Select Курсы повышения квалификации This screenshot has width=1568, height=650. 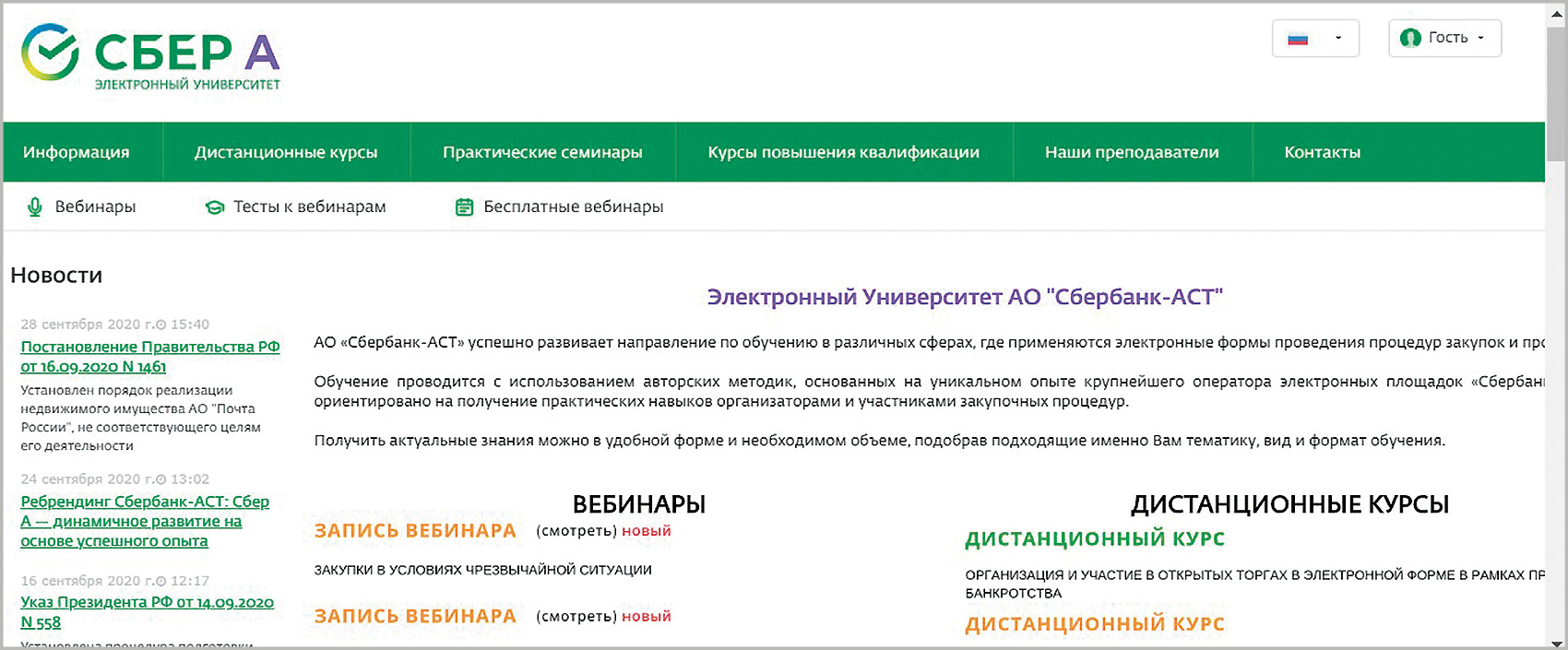click(843, 152)
